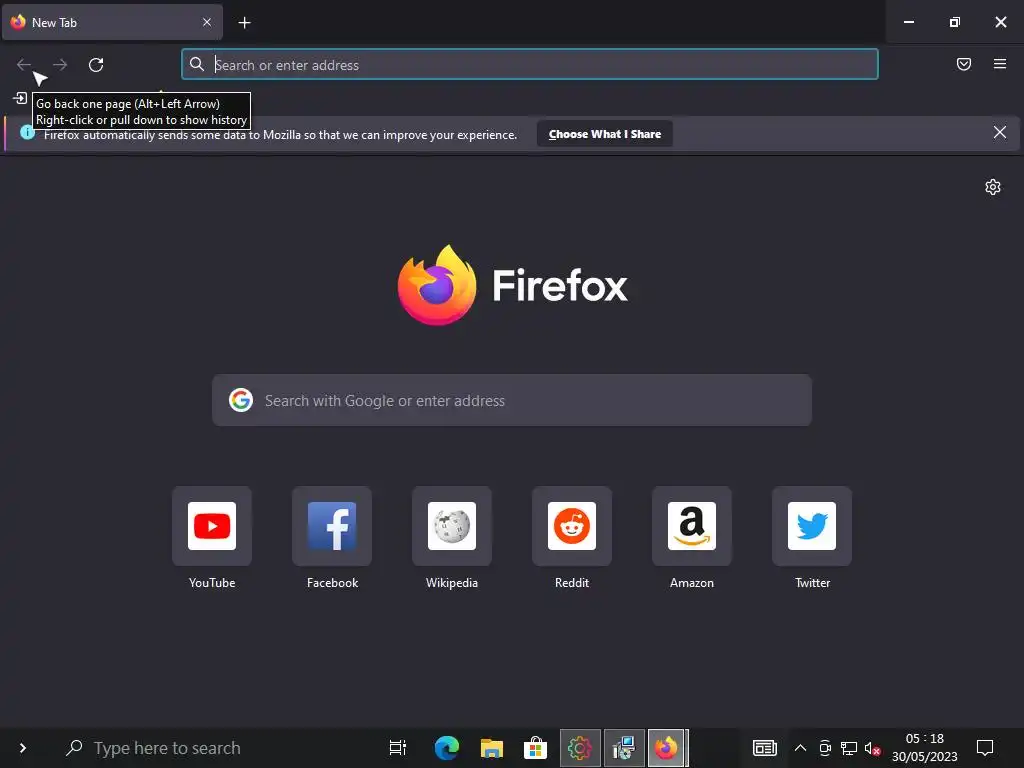Open Task View on the taskbar
This screenshot has height=768, width=1024.
coord(398,748)
